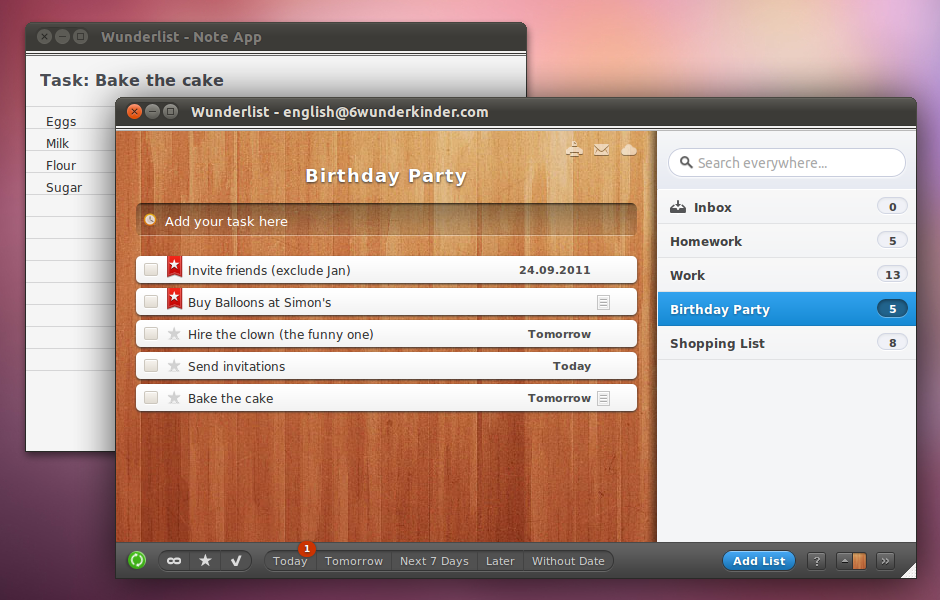This screenshot has width=940, height=600.
Task: Click the Inbox tray icon
Action: pos(678,207)
